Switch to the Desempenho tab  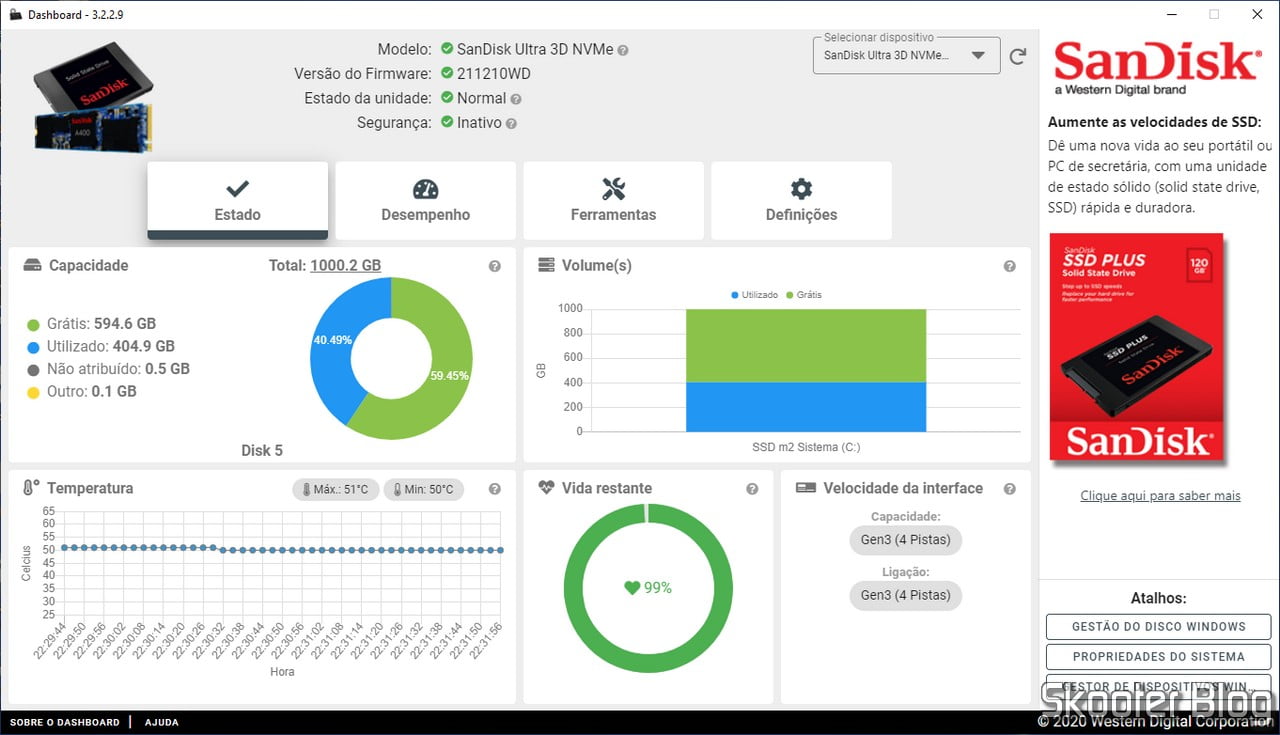(425, 200)
